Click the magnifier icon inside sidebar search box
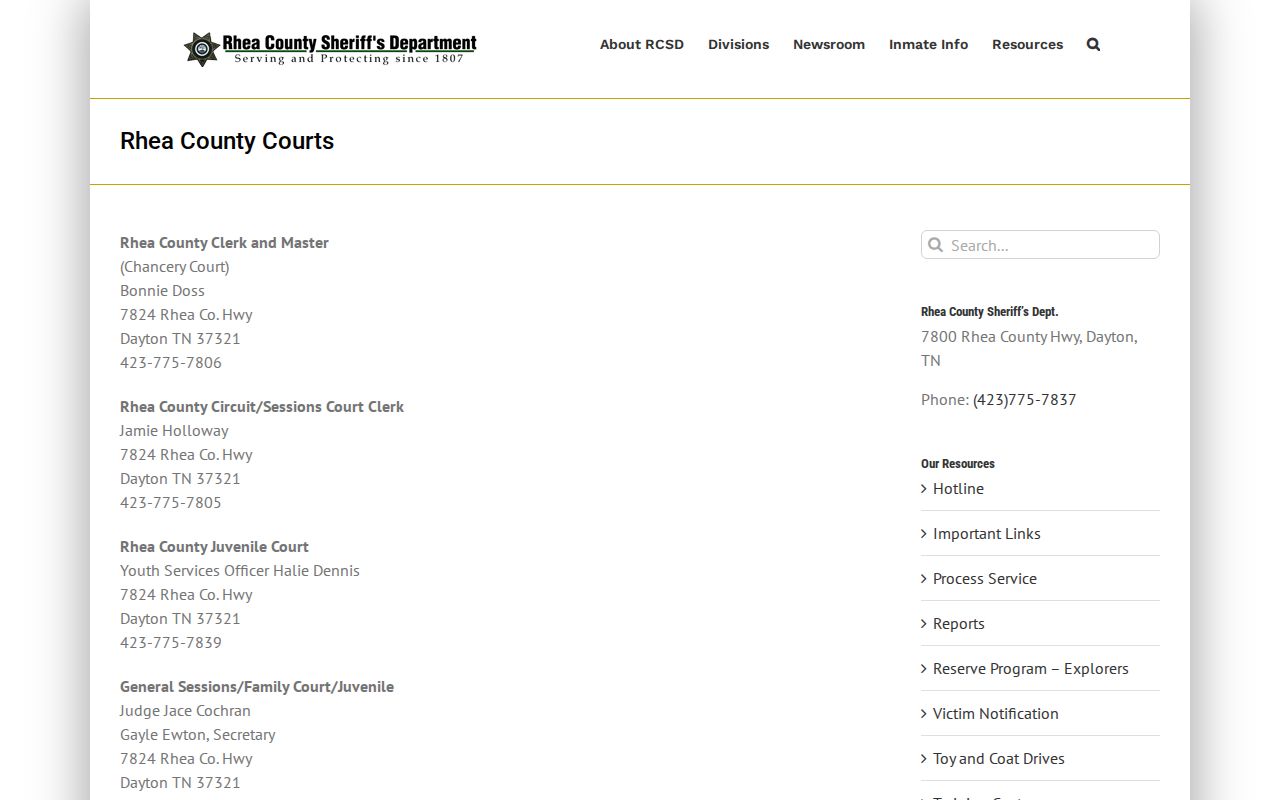 [x=935, y=245]
